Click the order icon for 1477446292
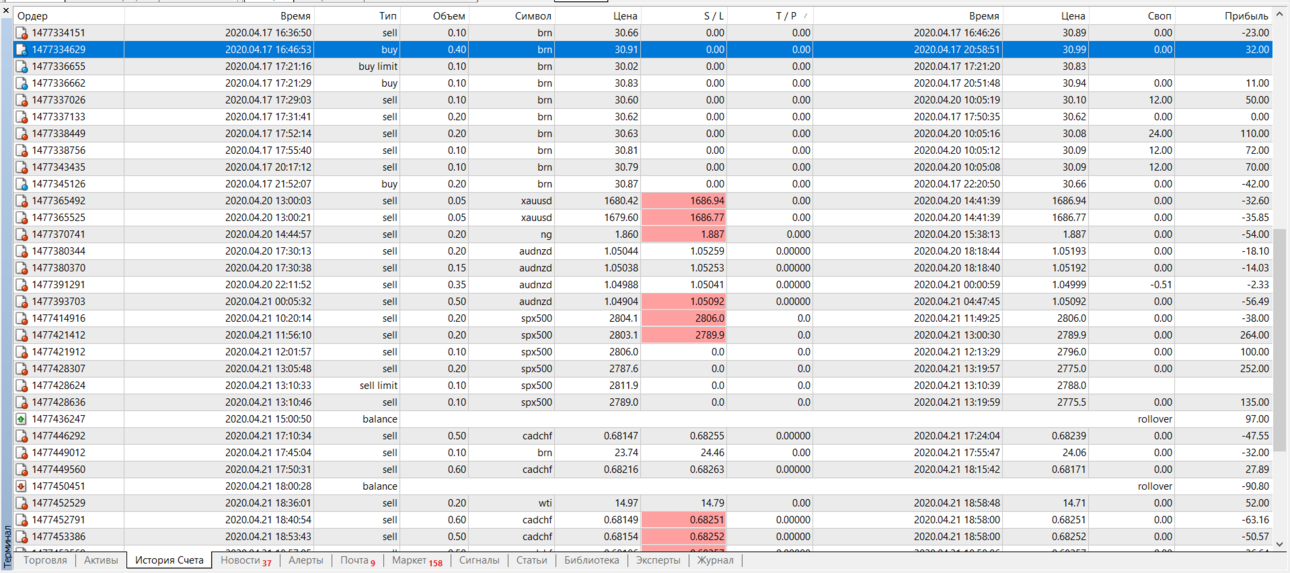The width and height of the screenshot is (1290, 573). click(x=21, y=436)
